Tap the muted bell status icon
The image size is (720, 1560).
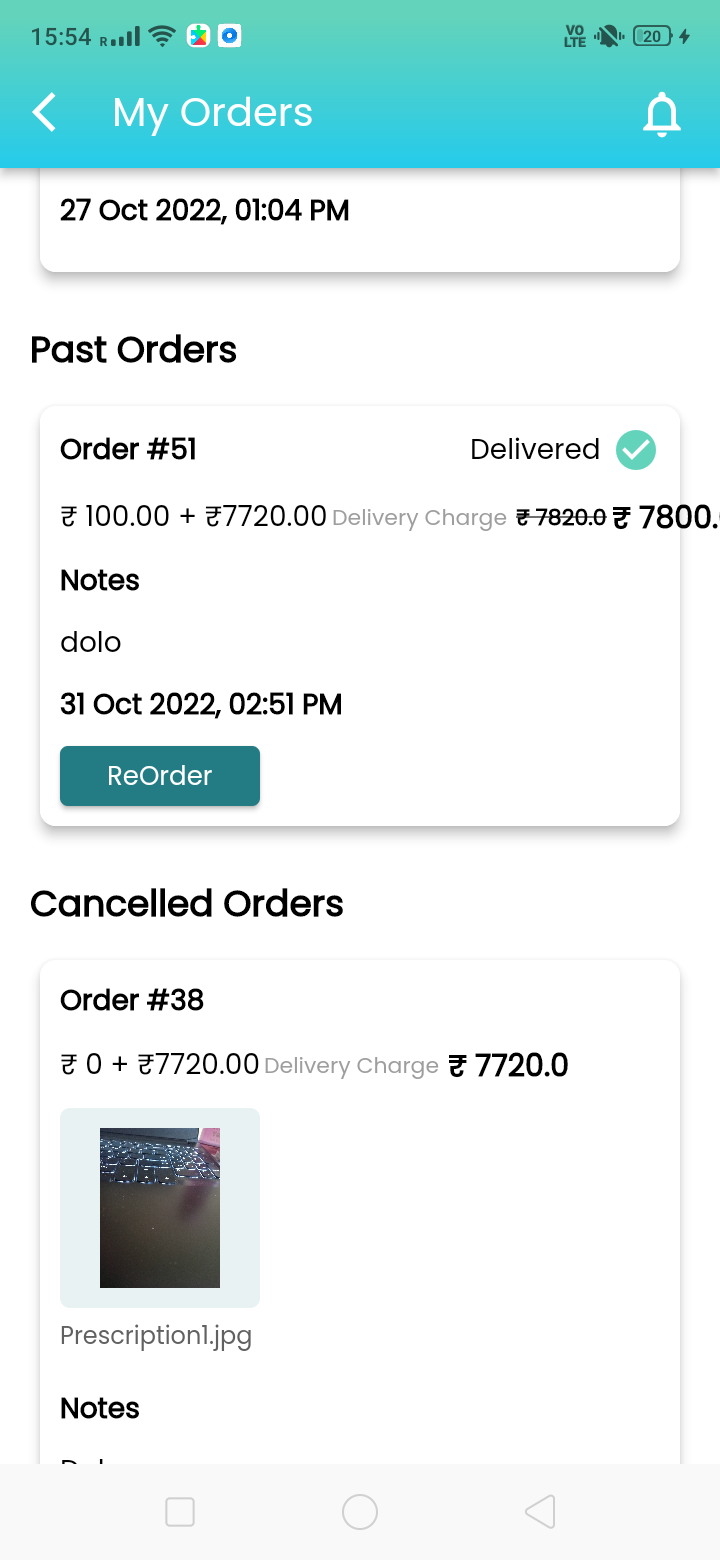607,37
